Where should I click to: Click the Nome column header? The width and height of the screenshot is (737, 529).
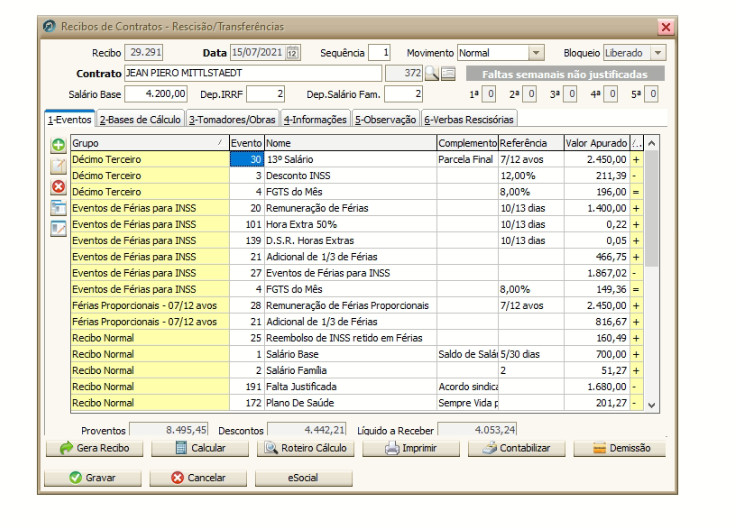(x=351, y=143)
